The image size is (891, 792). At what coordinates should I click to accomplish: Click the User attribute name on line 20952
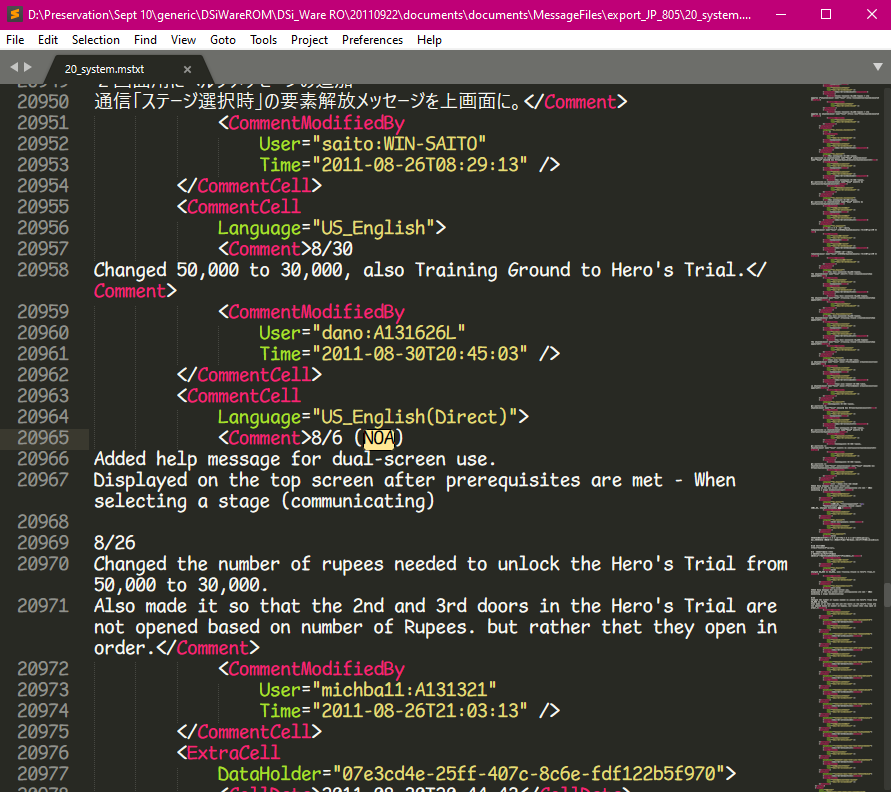[x=280, y=144]
